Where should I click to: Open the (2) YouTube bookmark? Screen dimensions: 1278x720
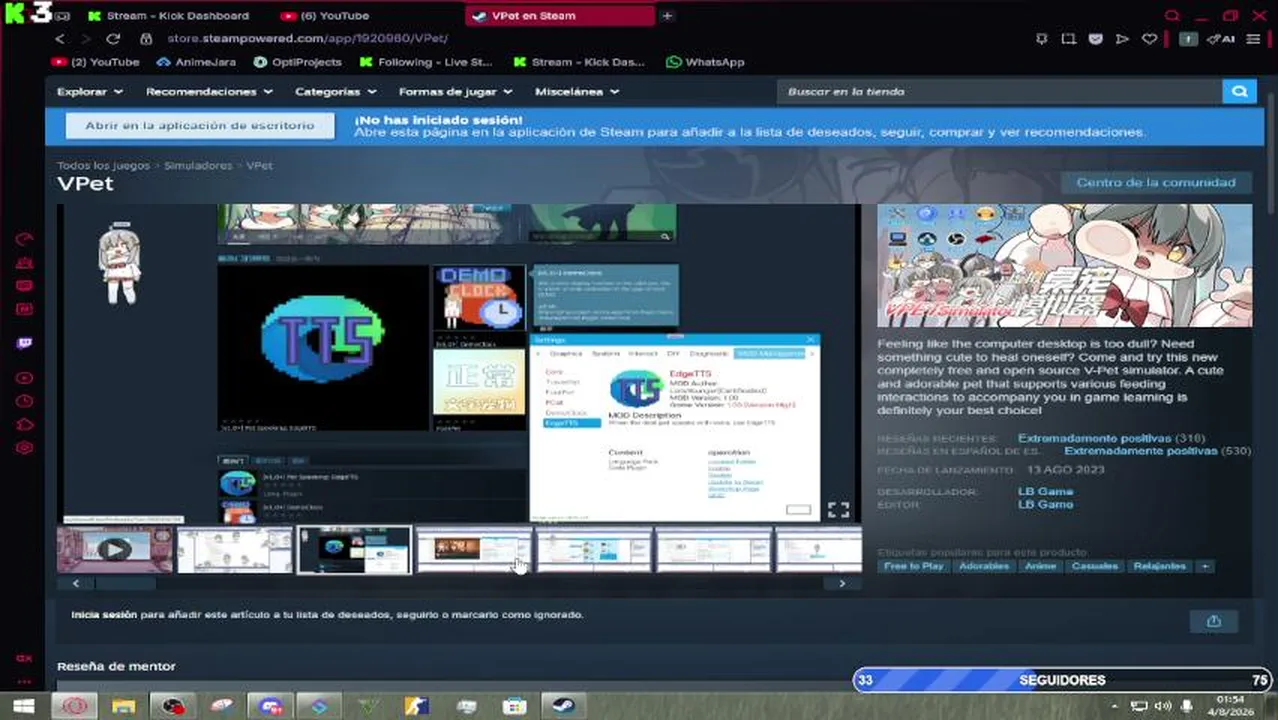point(96,62)
